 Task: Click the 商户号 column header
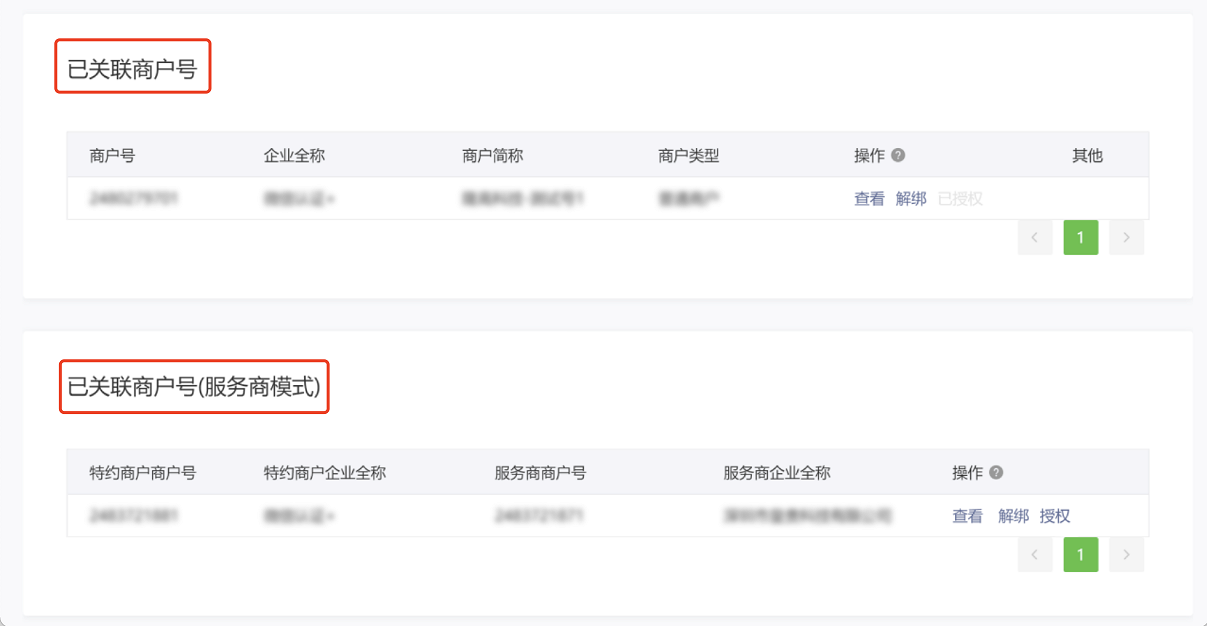click(x=112, y=156)
